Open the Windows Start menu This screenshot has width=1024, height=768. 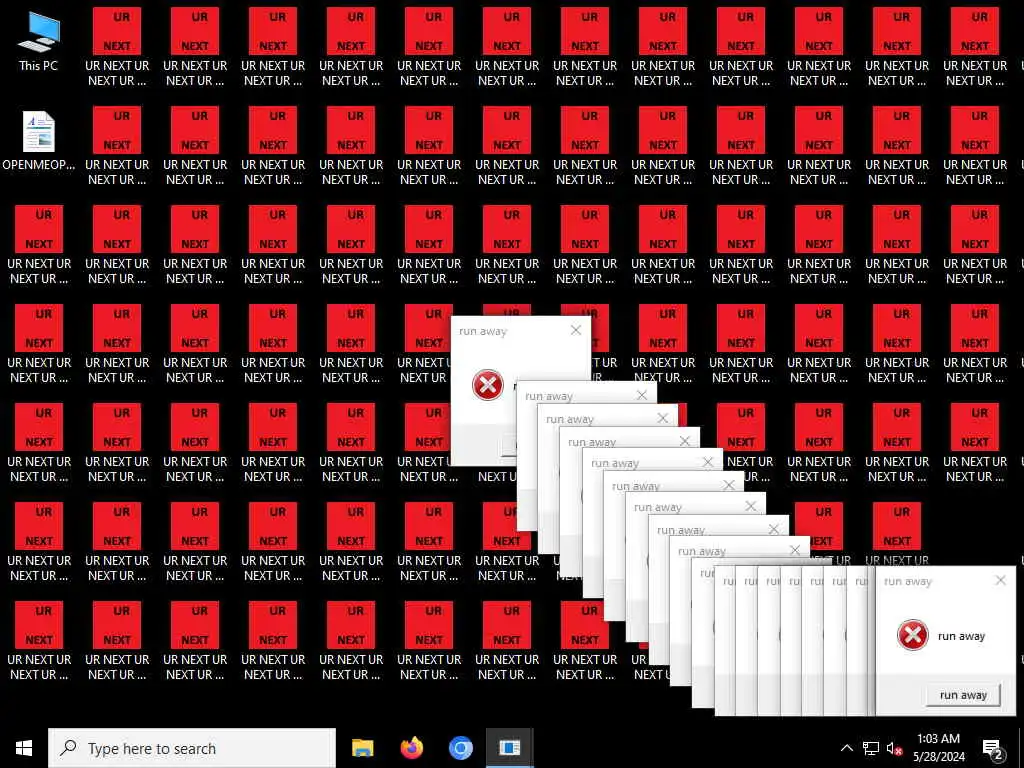(24, 748)
